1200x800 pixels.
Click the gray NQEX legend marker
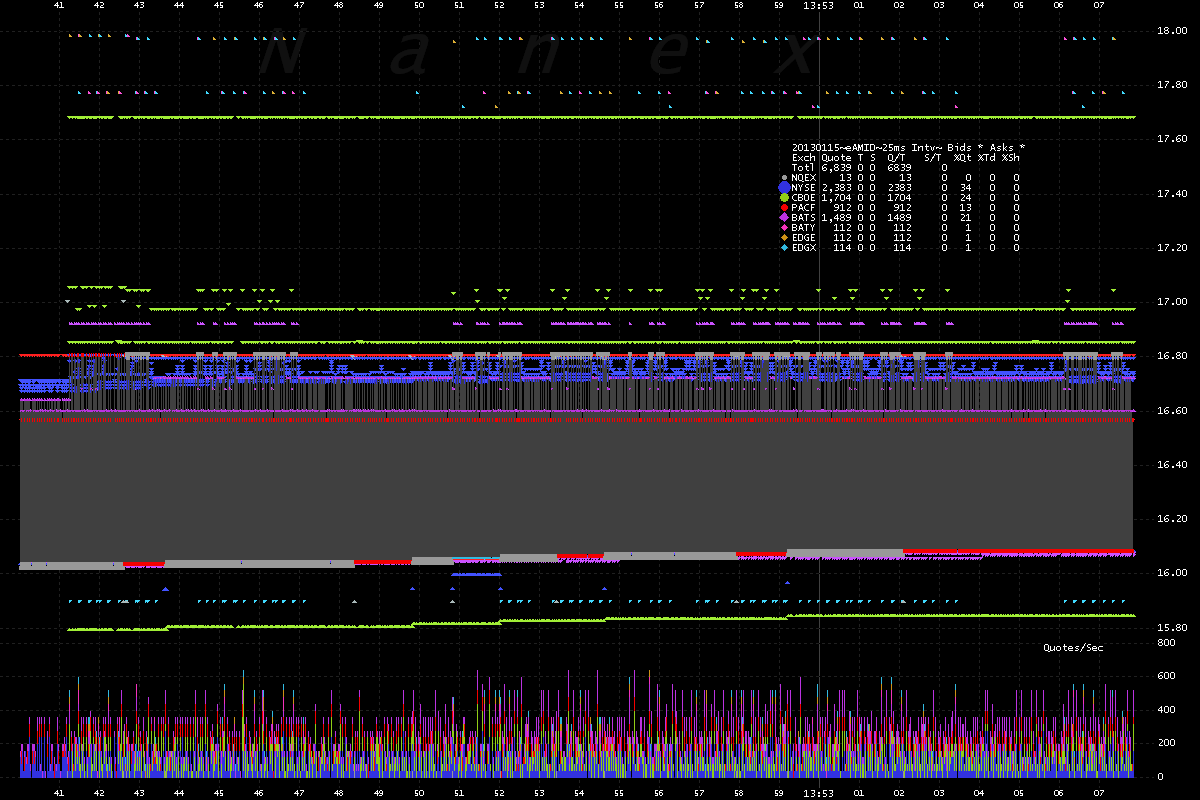click(x=784, y=177)
